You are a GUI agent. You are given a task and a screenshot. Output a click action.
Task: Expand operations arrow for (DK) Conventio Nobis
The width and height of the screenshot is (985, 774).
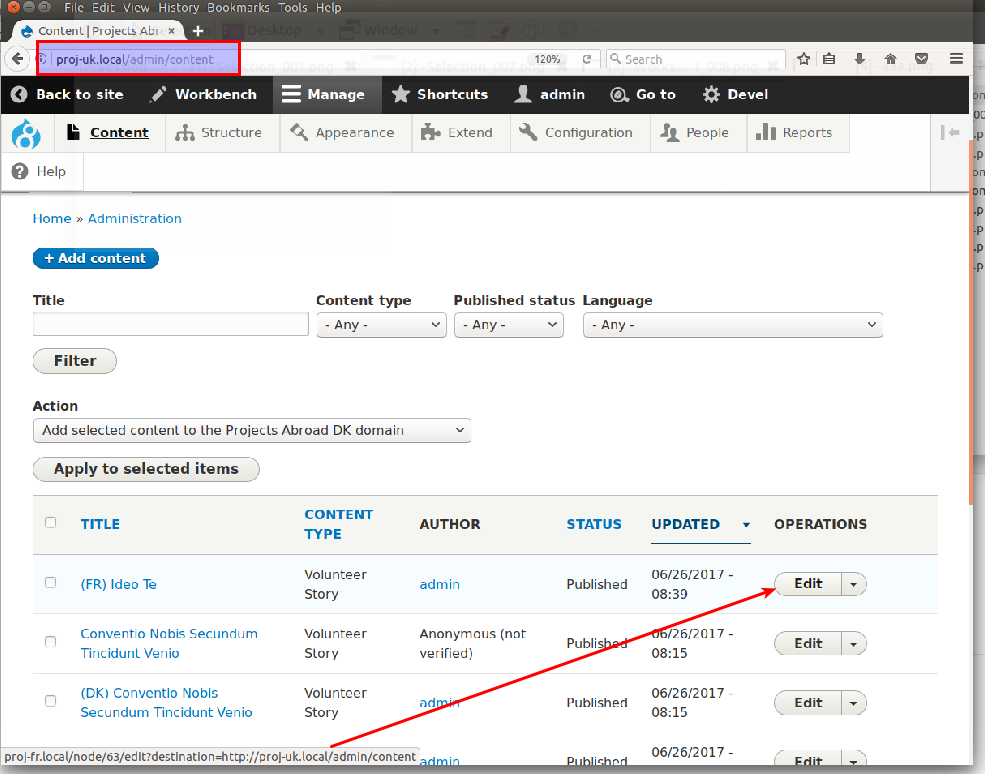click(x=854, y=703)
